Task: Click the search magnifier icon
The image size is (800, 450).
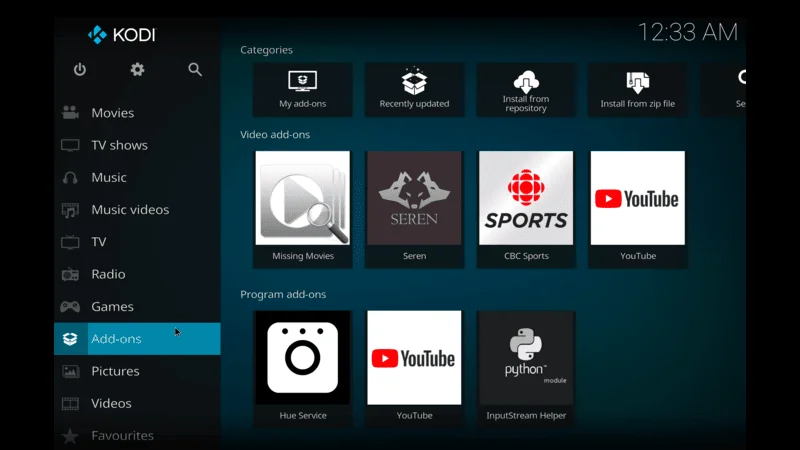Action: click(195, 69)
